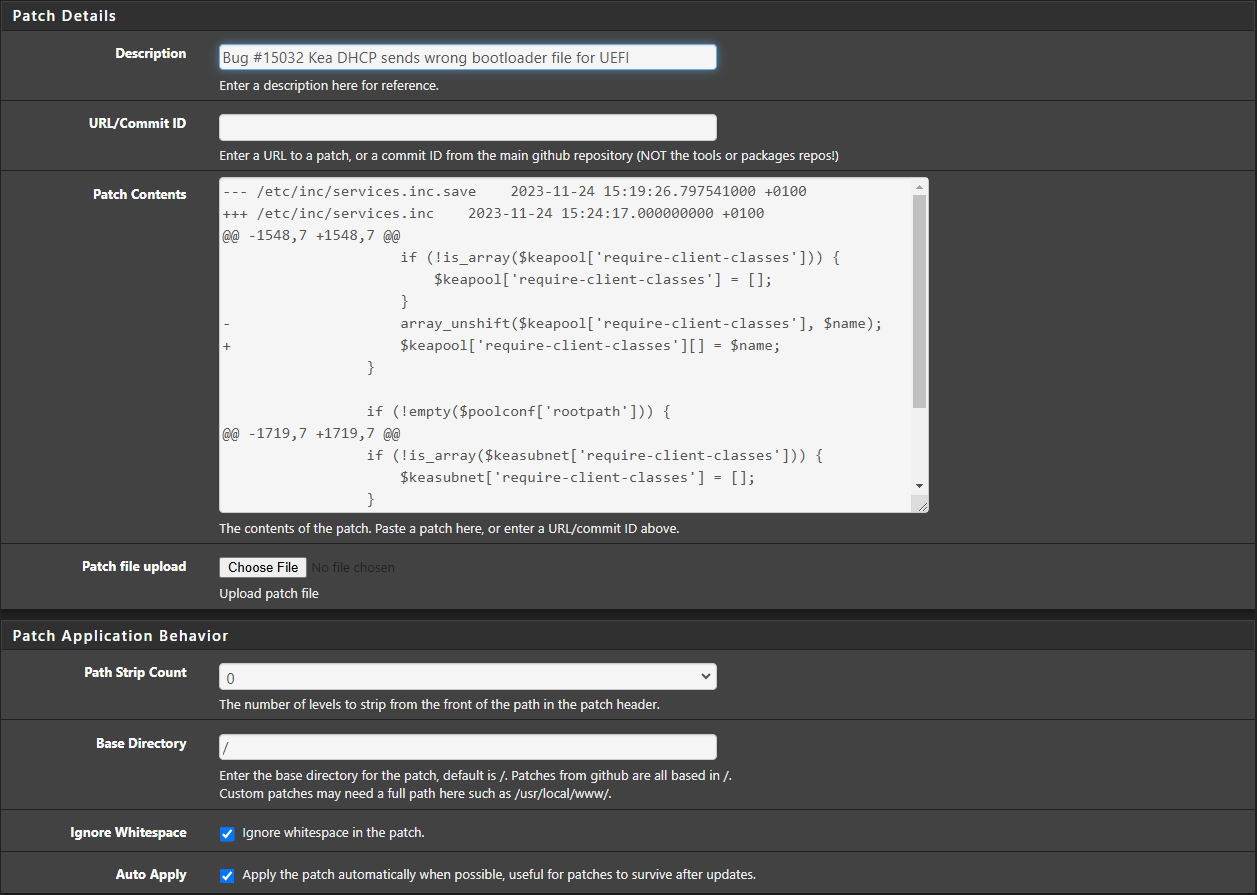1257x895 pixels.
Task: Click the 'Patch Application Behavior' heading
Action: tap(120, 636)
